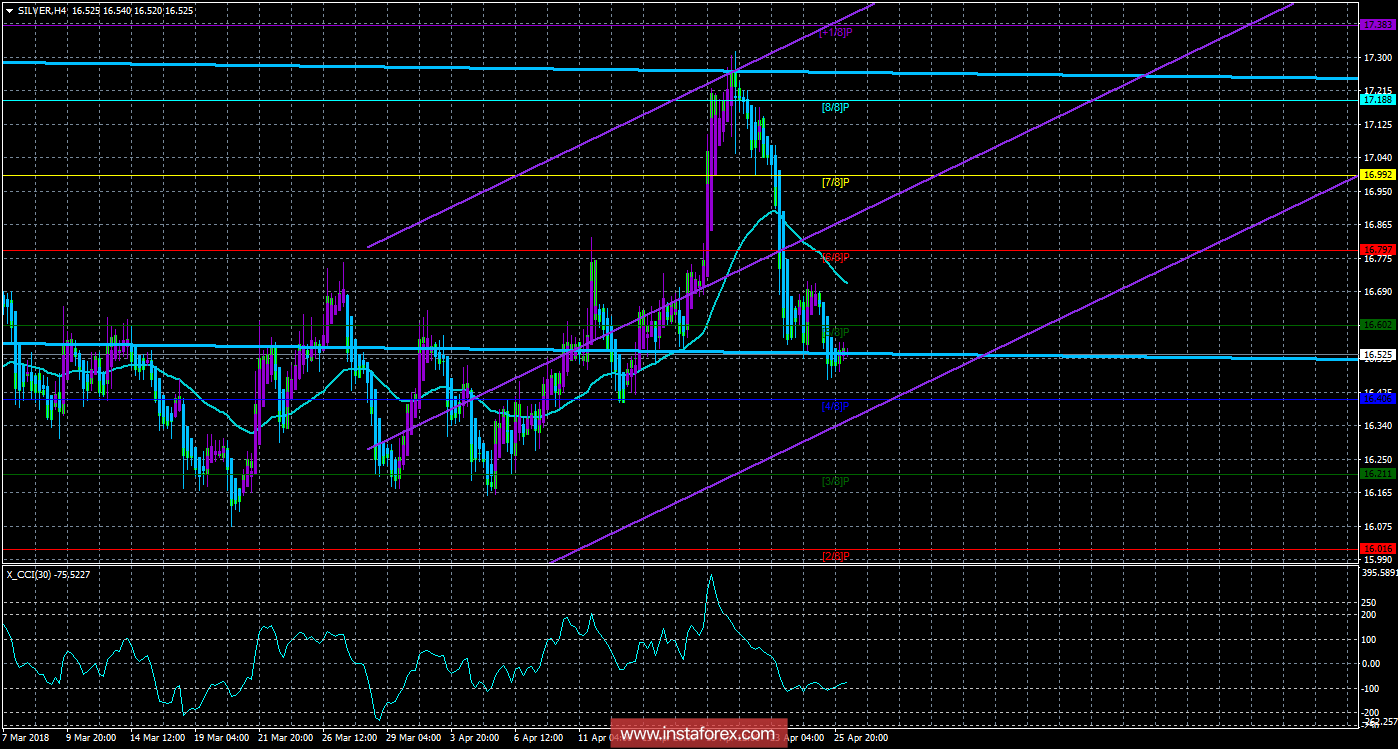This screenshot has height=749, width=1398.
Task: Select the [8/8]P Murray level label
Action: point(835,107)
